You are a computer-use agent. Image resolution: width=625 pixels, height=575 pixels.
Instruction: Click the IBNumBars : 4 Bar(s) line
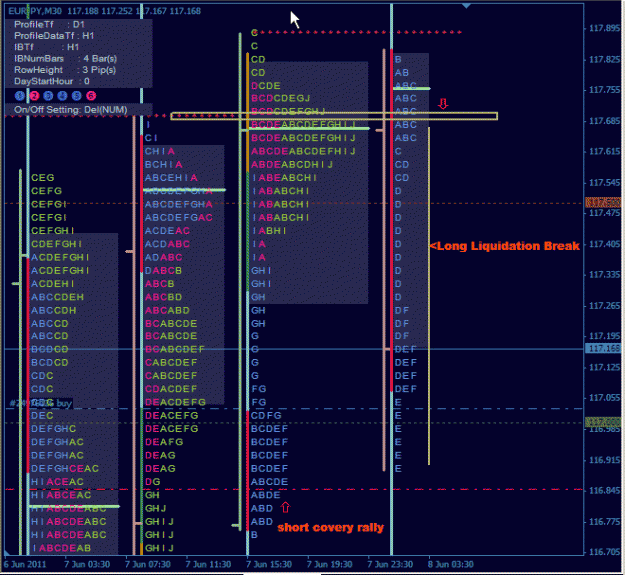[65, 59]
